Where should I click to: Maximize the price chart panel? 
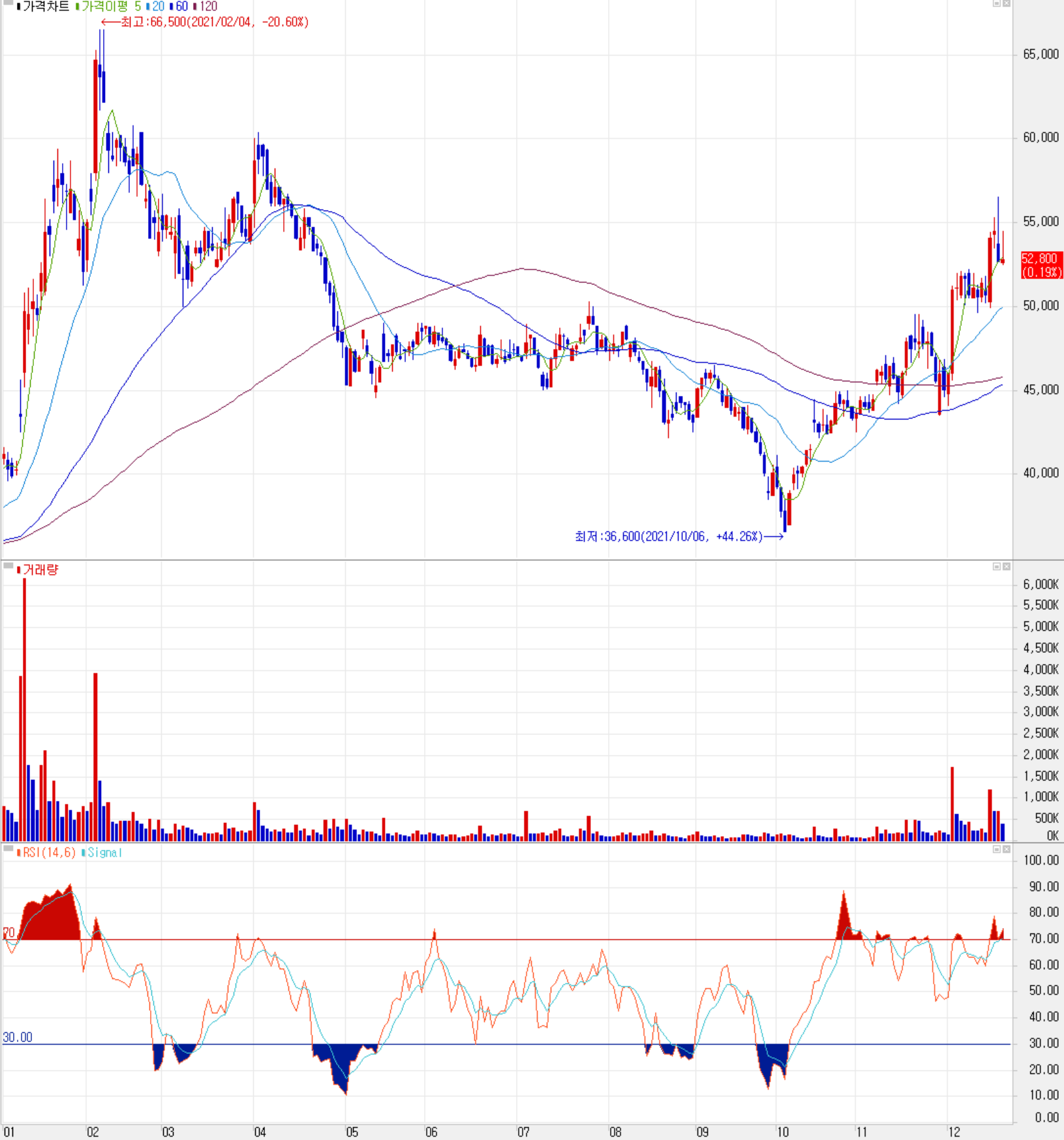(x=996, y=4)
